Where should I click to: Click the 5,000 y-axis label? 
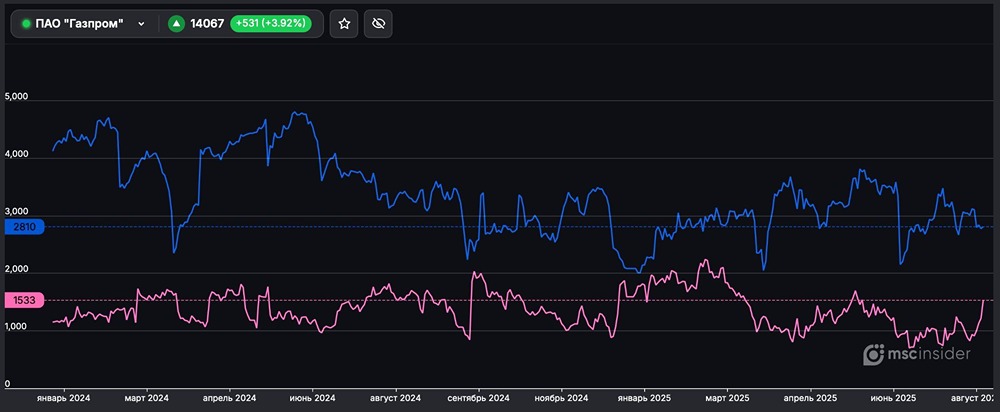[x=18, y=98]
